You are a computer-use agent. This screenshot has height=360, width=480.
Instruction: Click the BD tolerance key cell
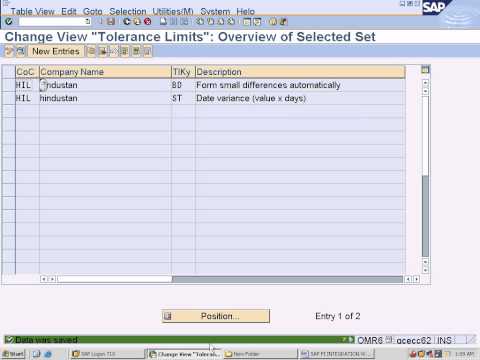click(x=183, y=85)
